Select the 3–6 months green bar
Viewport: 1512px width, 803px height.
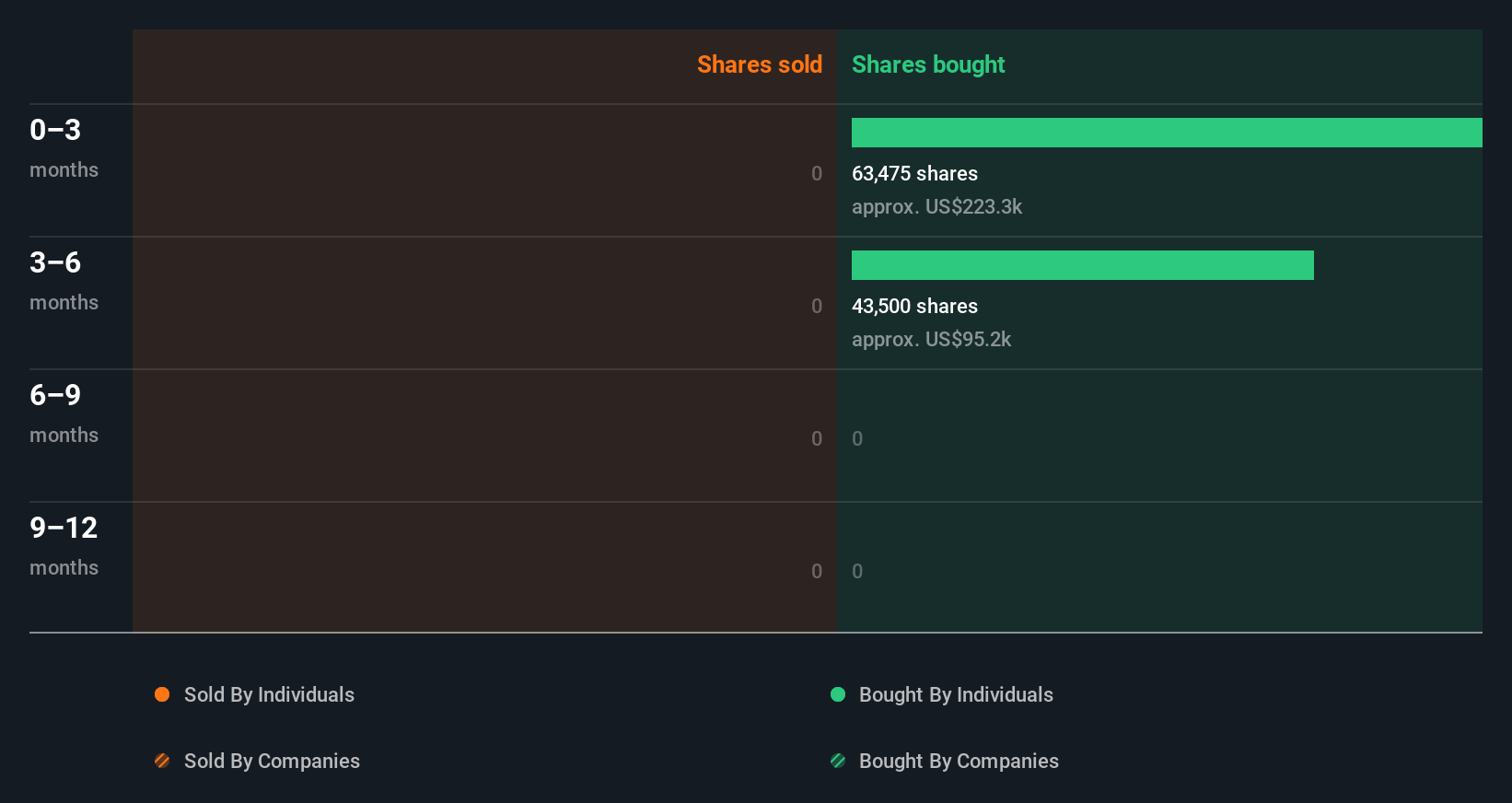(x=1082, y=265)
